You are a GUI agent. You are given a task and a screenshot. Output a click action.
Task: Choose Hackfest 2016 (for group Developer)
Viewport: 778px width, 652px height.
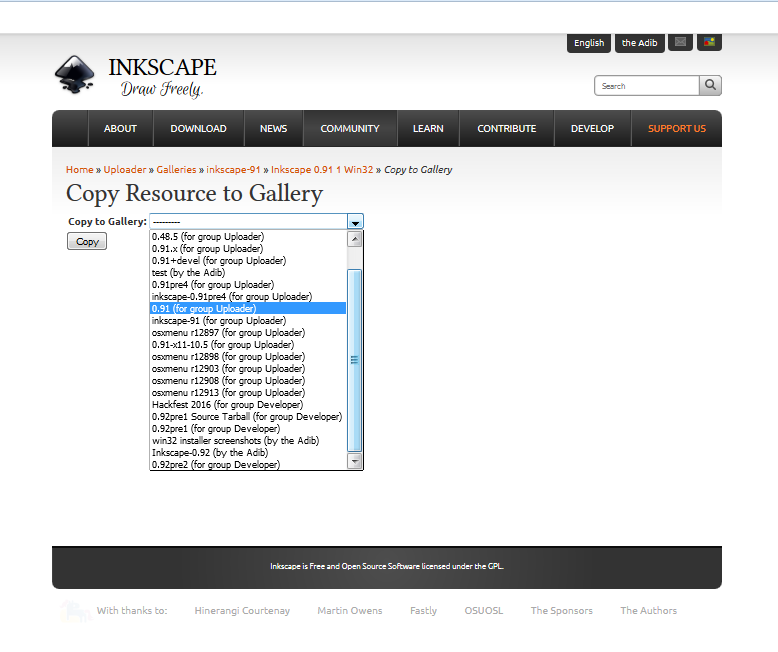point(248,405)
